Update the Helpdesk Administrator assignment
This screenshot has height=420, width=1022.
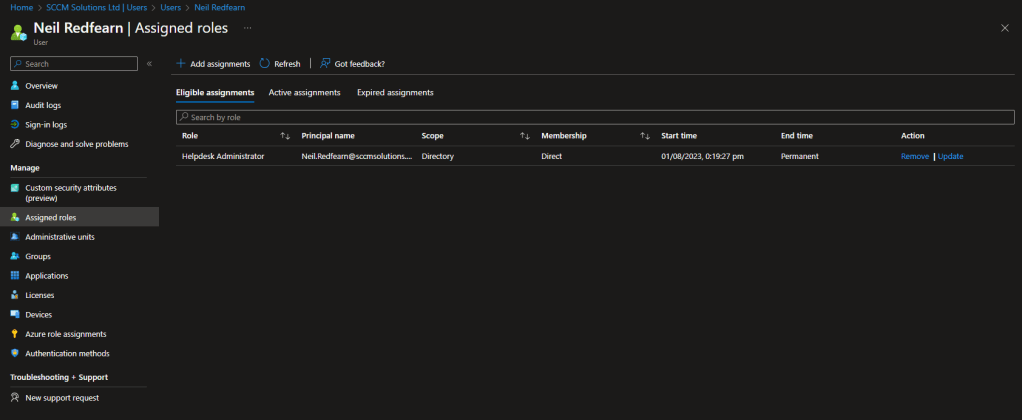[951, 157]
